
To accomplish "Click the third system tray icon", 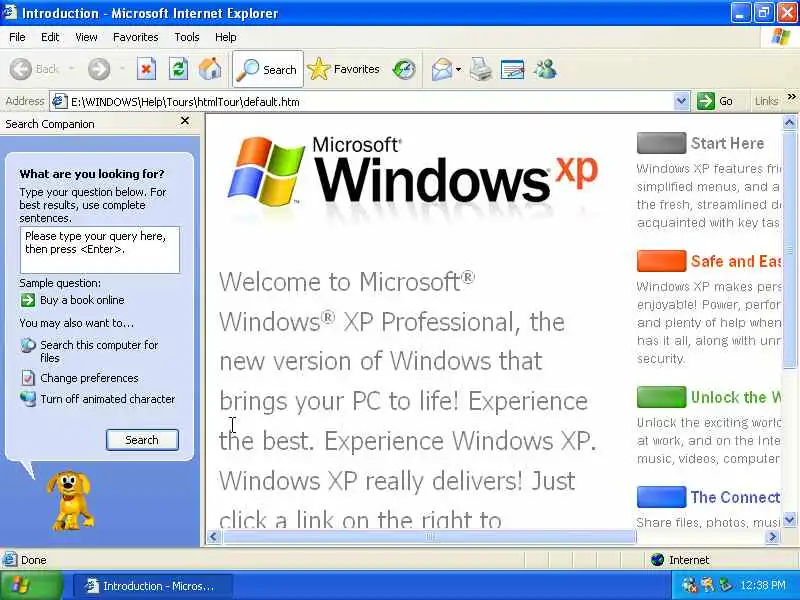I will 725,585.
